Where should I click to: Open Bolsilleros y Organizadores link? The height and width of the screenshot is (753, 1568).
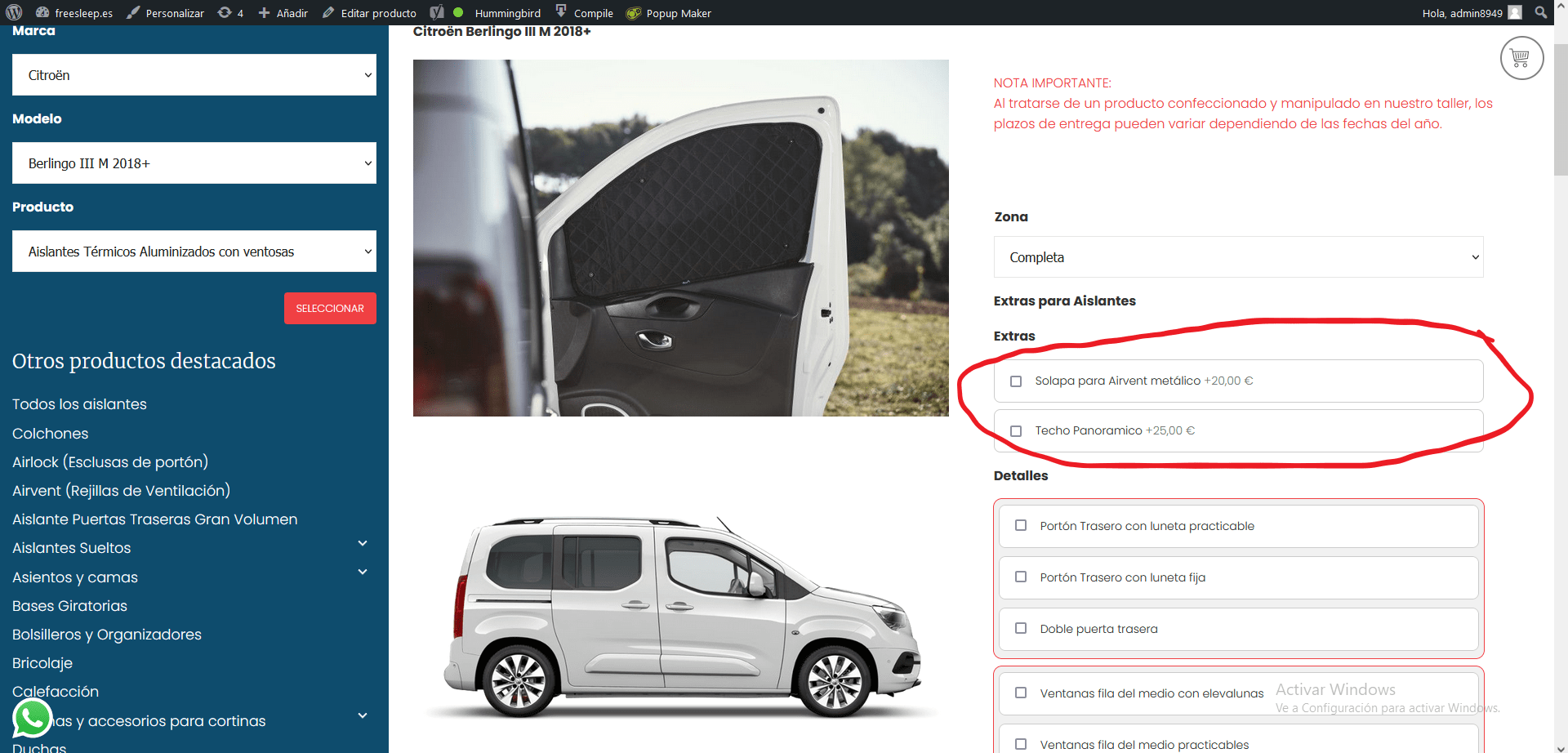click(106, 635)
